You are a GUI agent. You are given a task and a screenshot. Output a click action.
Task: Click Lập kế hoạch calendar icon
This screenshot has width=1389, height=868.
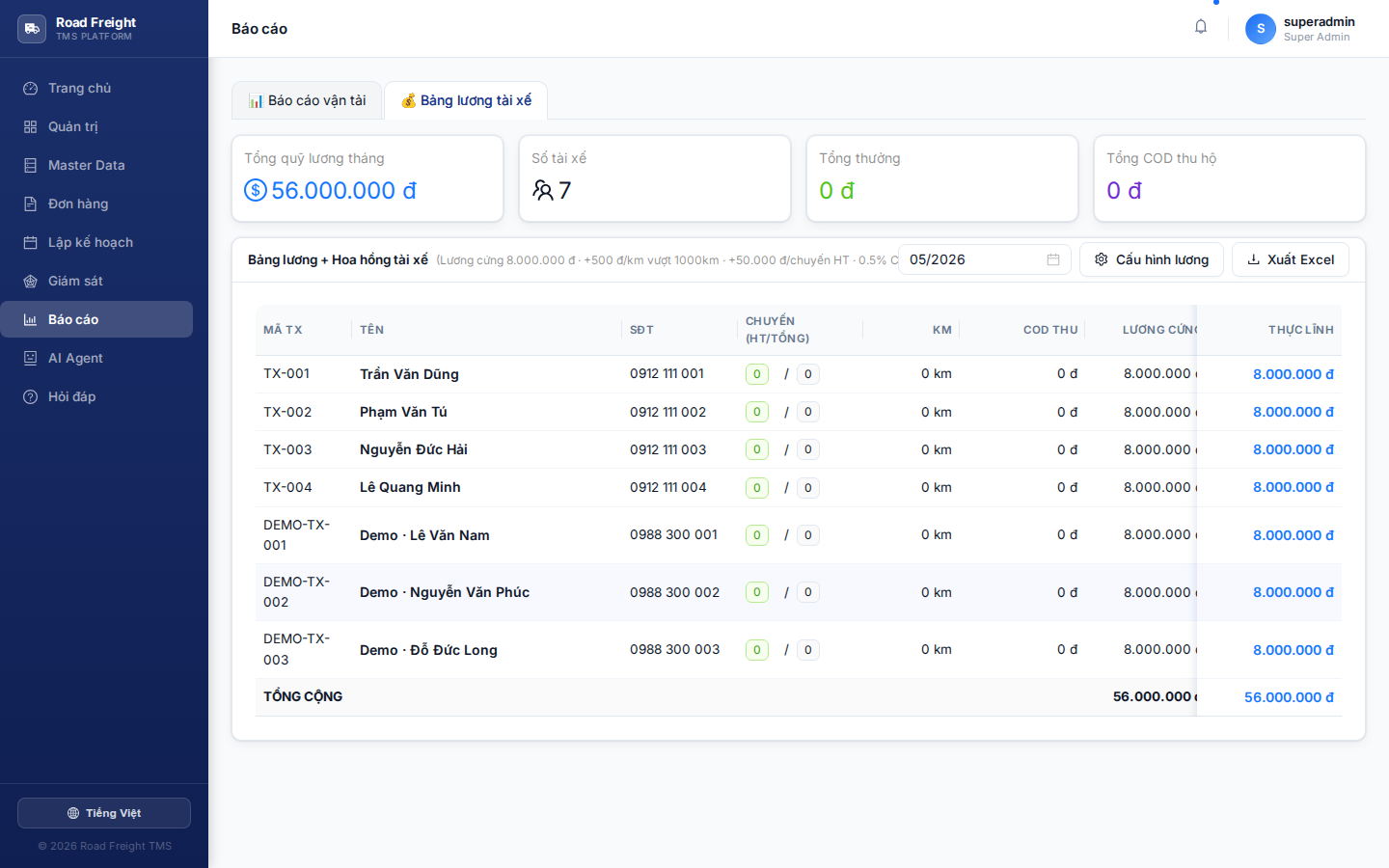31,242
